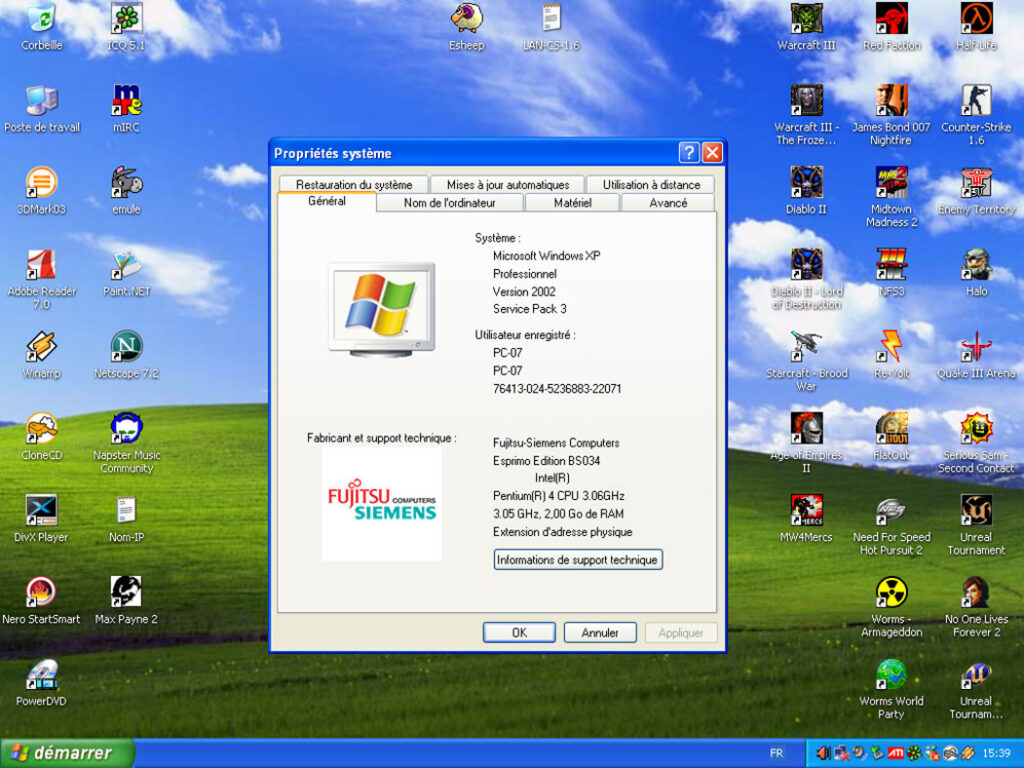Open the Matériel tab

click(x=572, y=203)
